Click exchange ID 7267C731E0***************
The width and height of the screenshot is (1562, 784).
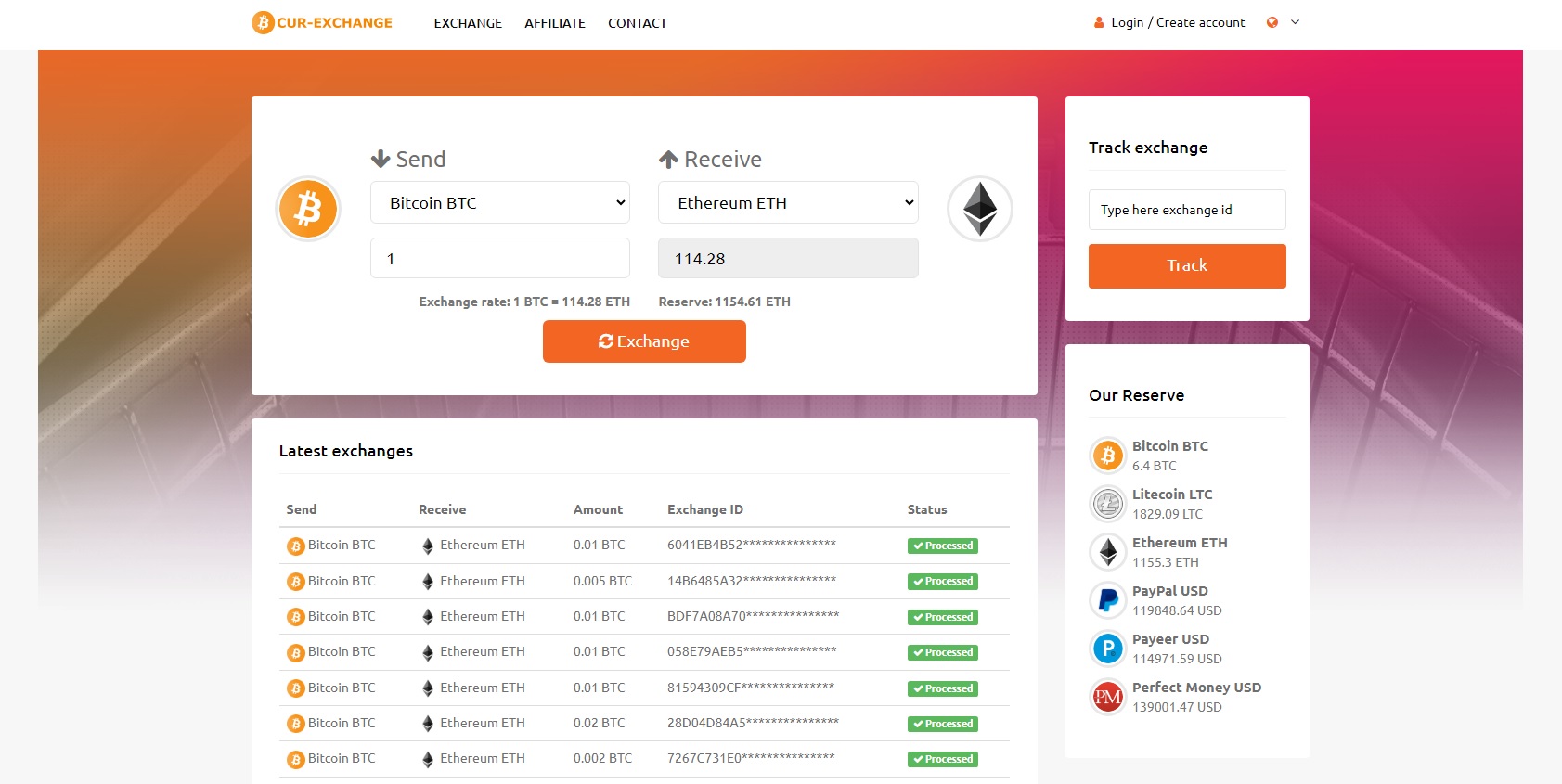point(751,758)
